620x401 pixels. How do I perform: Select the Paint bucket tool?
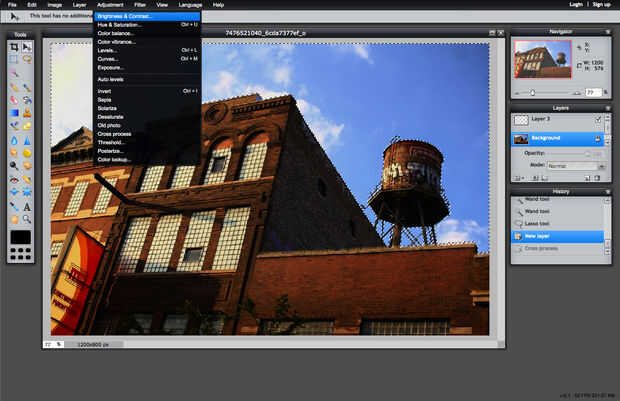tap(27, 100)
